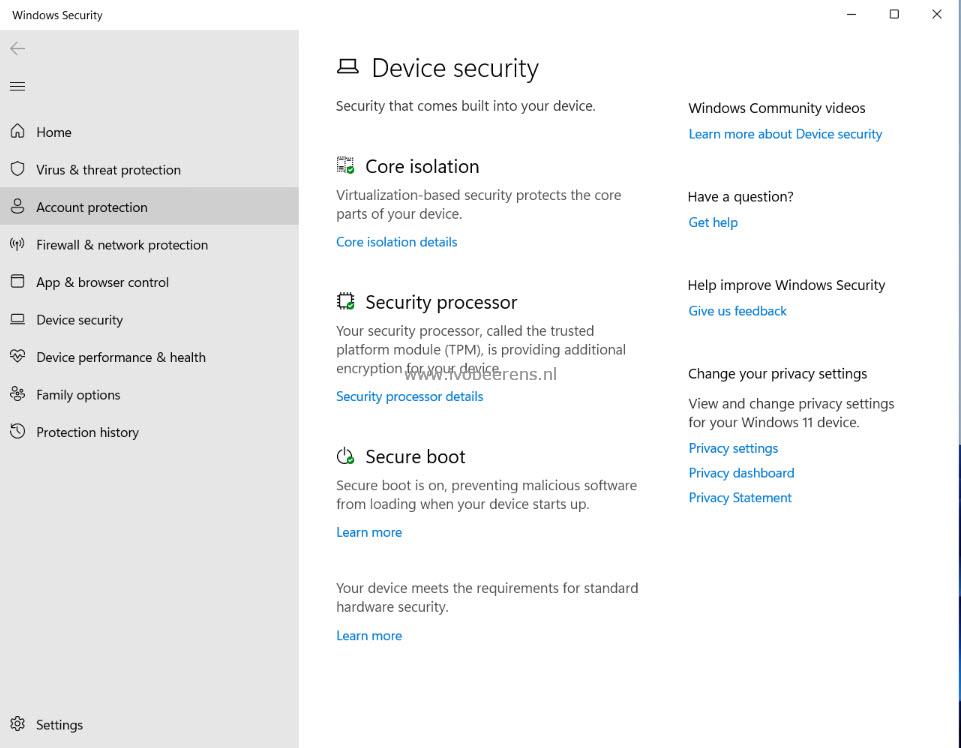Click the laptop icon in Device security heading
This screenshot has height=748, width=961.
pyautogui.click(x=348, y=66)
